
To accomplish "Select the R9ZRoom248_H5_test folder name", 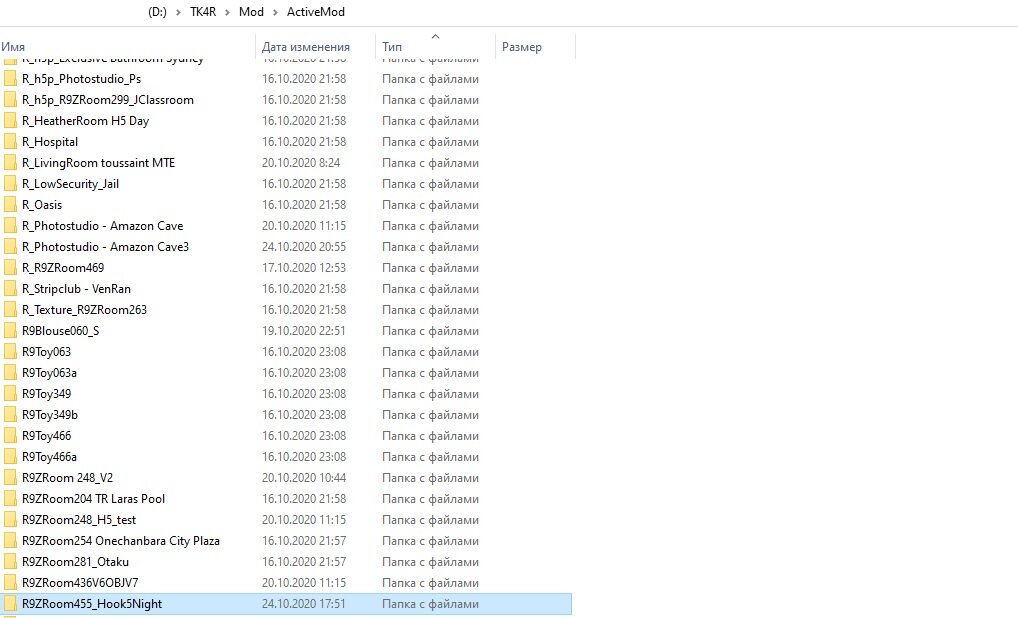I will click(79, 520).
